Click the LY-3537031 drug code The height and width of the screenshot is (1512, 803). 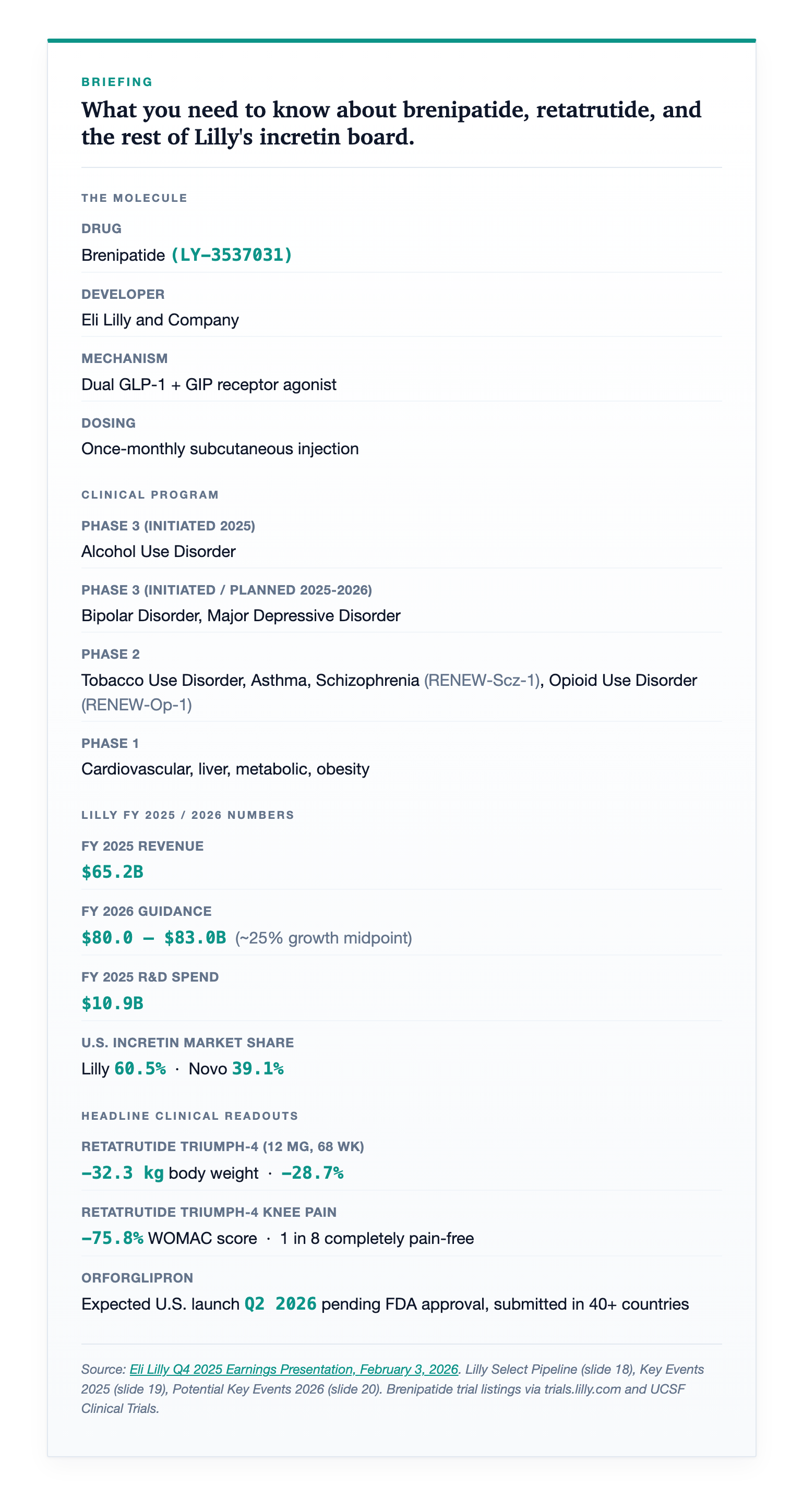coord(231,255)
